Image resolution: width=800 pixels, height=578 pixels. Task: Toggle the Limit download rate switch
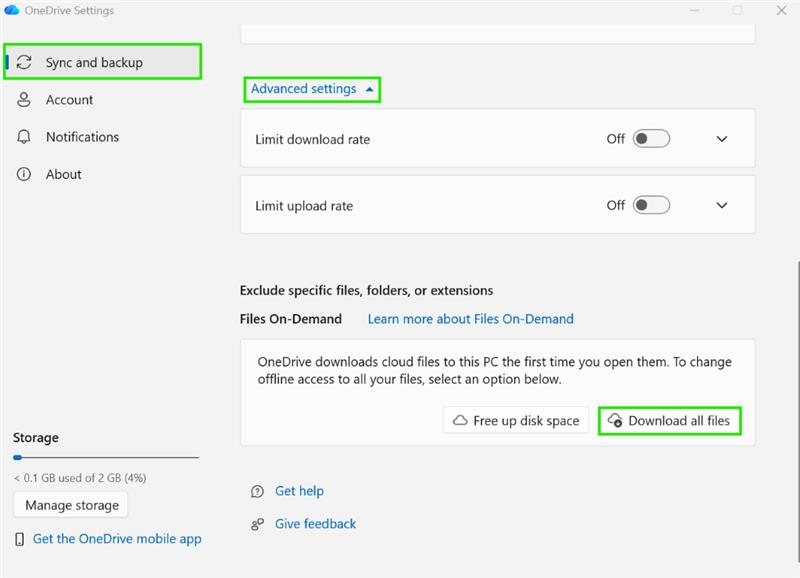(652, 139)
